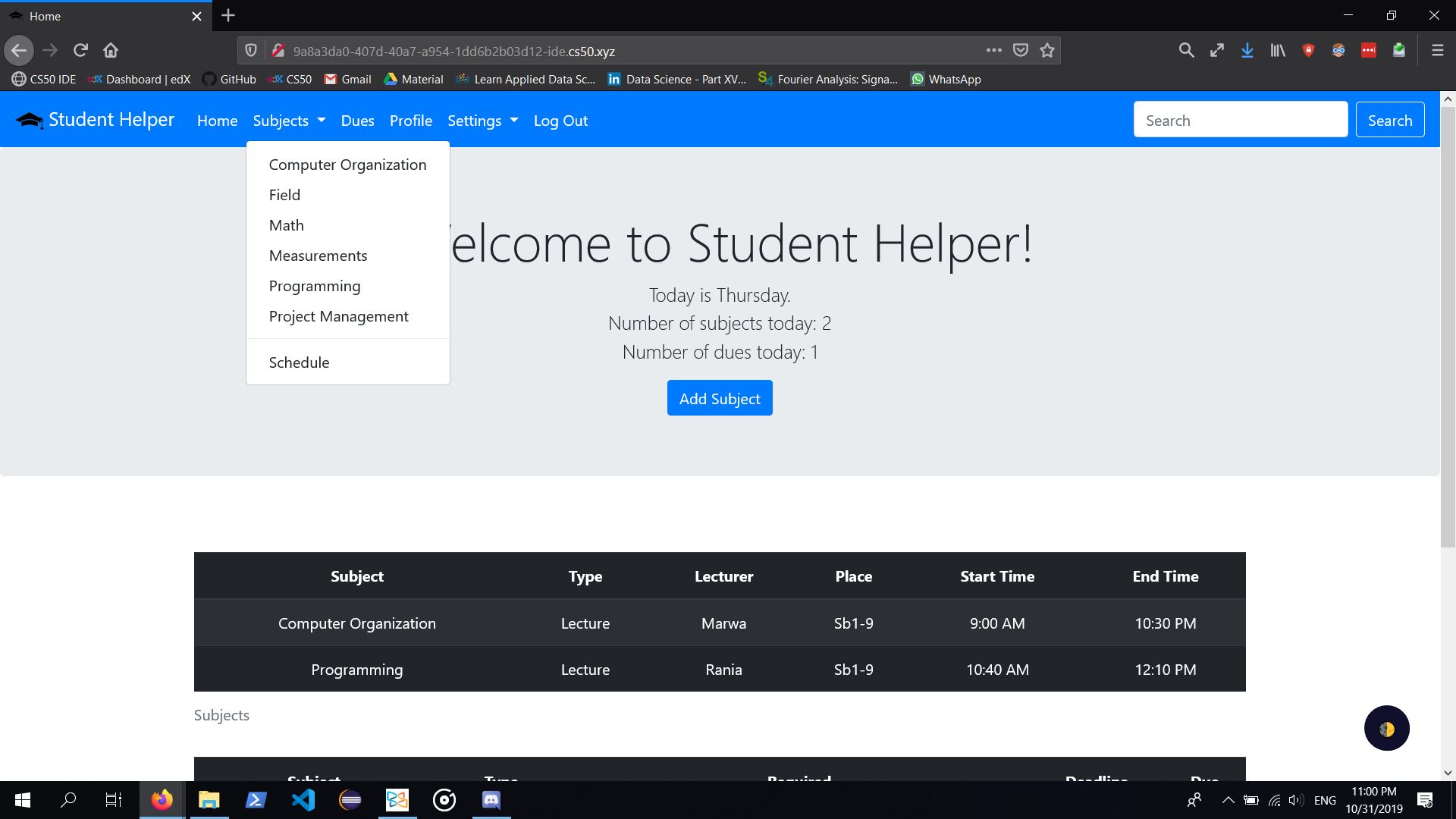Select Measurements from Subjects menu

(x=347, y=256)
